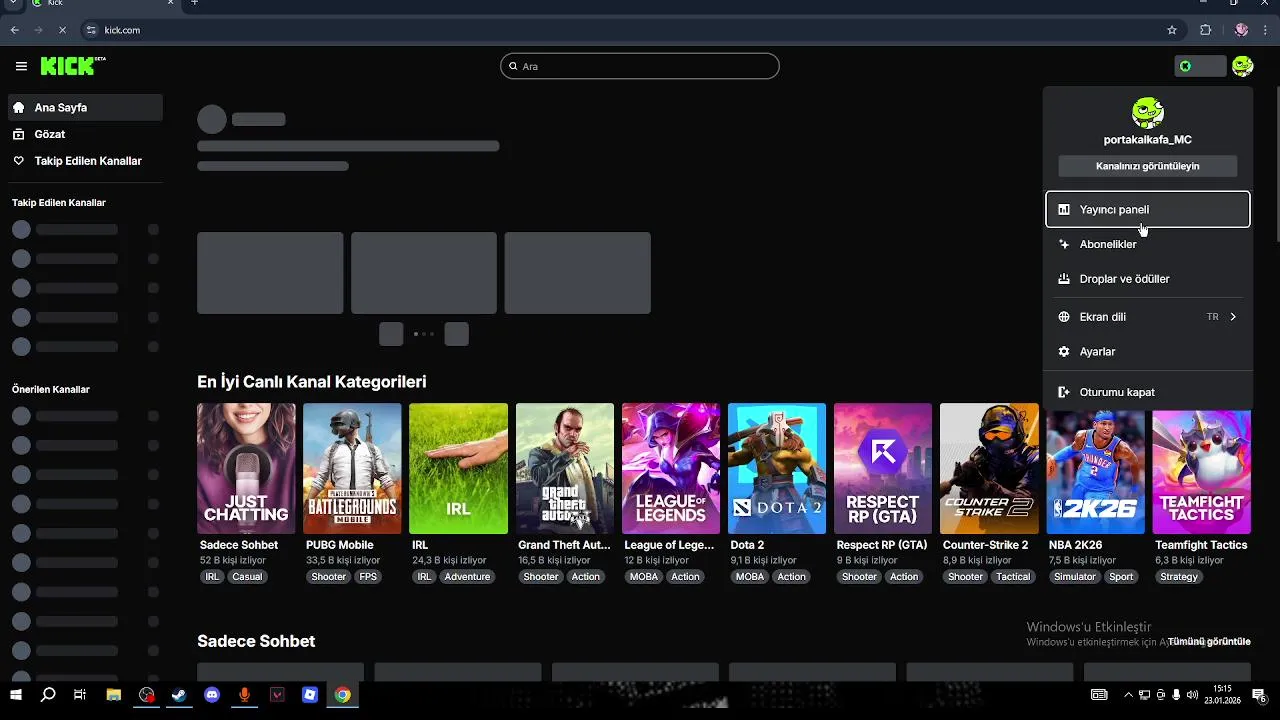Choose Oturumu kapat to sign out
This screenshot has height=720, width=1280.
pyautogui.click(x=1148, y=392)
